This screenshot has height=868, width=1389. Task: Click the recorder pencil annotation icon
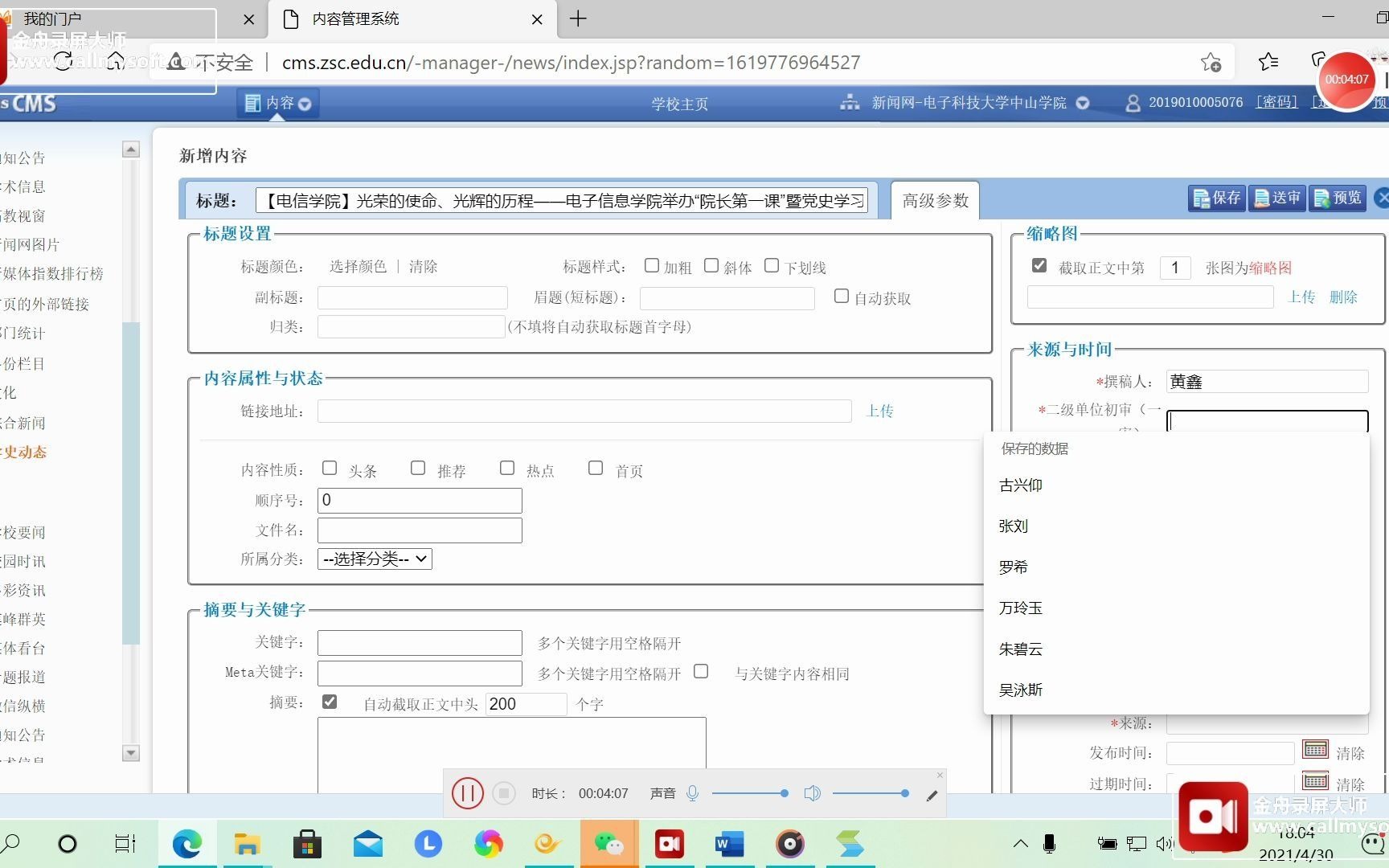932,796
